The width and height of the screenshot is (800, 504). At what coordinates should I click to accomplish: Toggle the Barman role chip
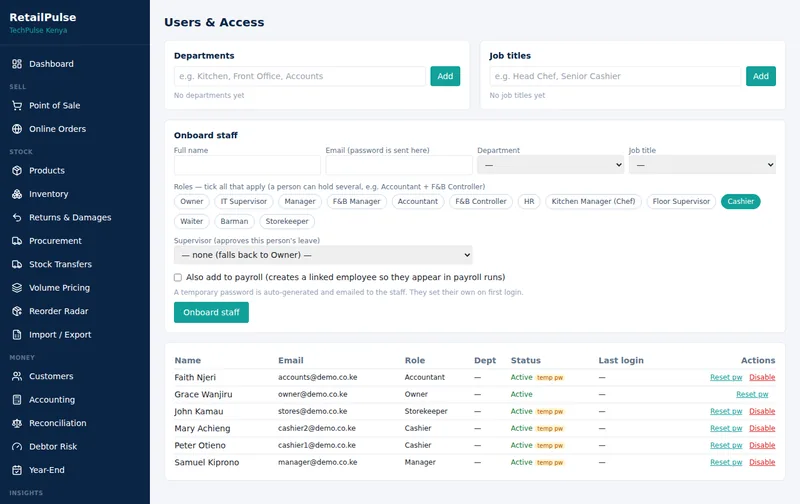pyautogui.click(x=234, y=221)
